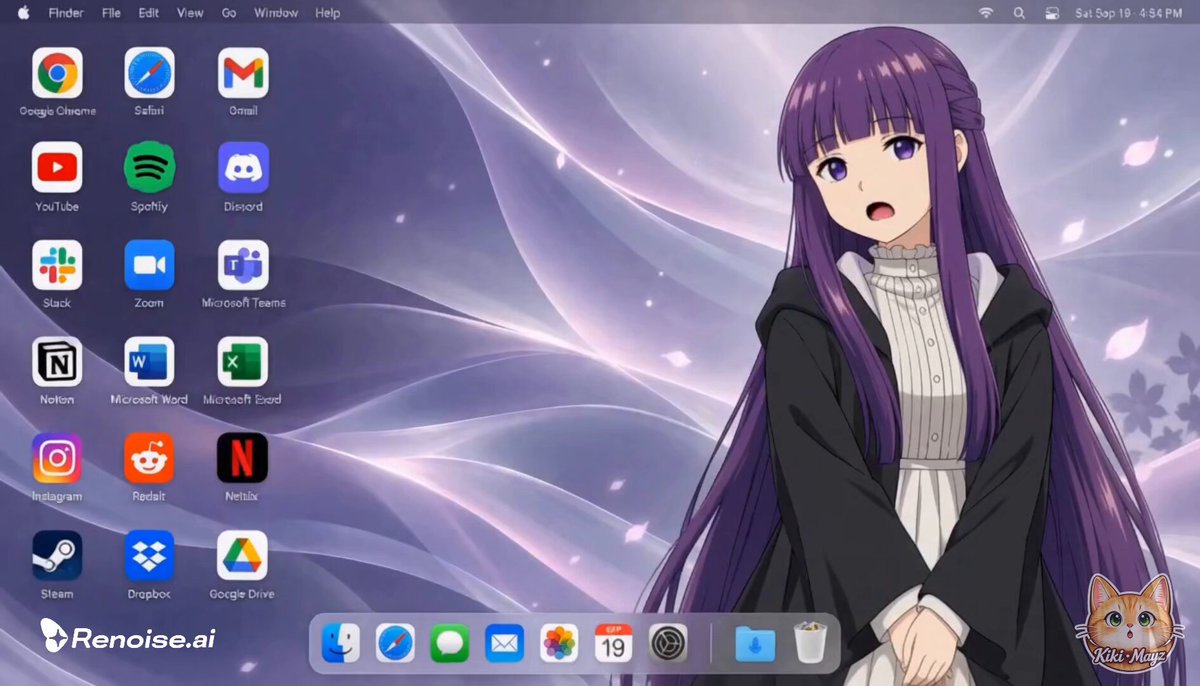The width and height of the screenshot is (1200, 686).
Task: Launch Notion from the desktop
Action: 57,361
